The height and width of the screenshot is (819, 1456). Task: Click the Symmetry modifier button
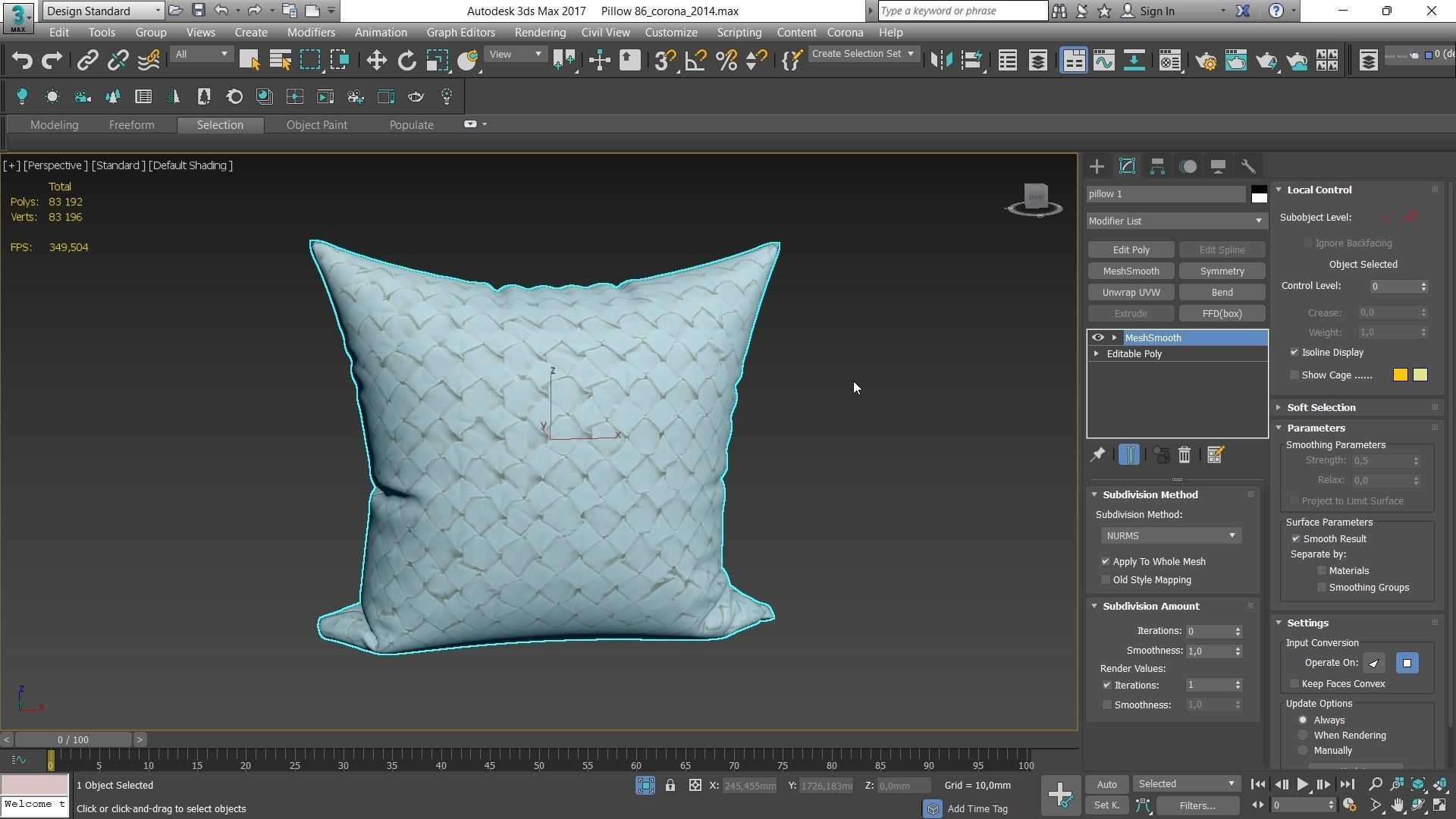click(x=1222, y=271)
